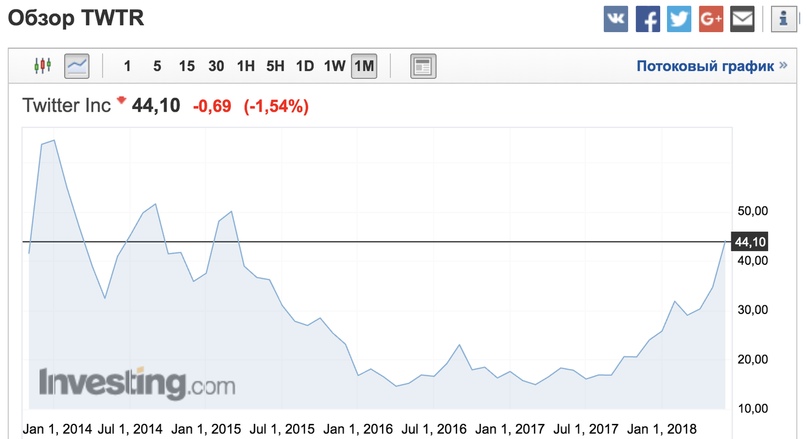The height and width of the screenshot is (439, 807).
Task: Select the area line chart type
Action: pos(77,66)
